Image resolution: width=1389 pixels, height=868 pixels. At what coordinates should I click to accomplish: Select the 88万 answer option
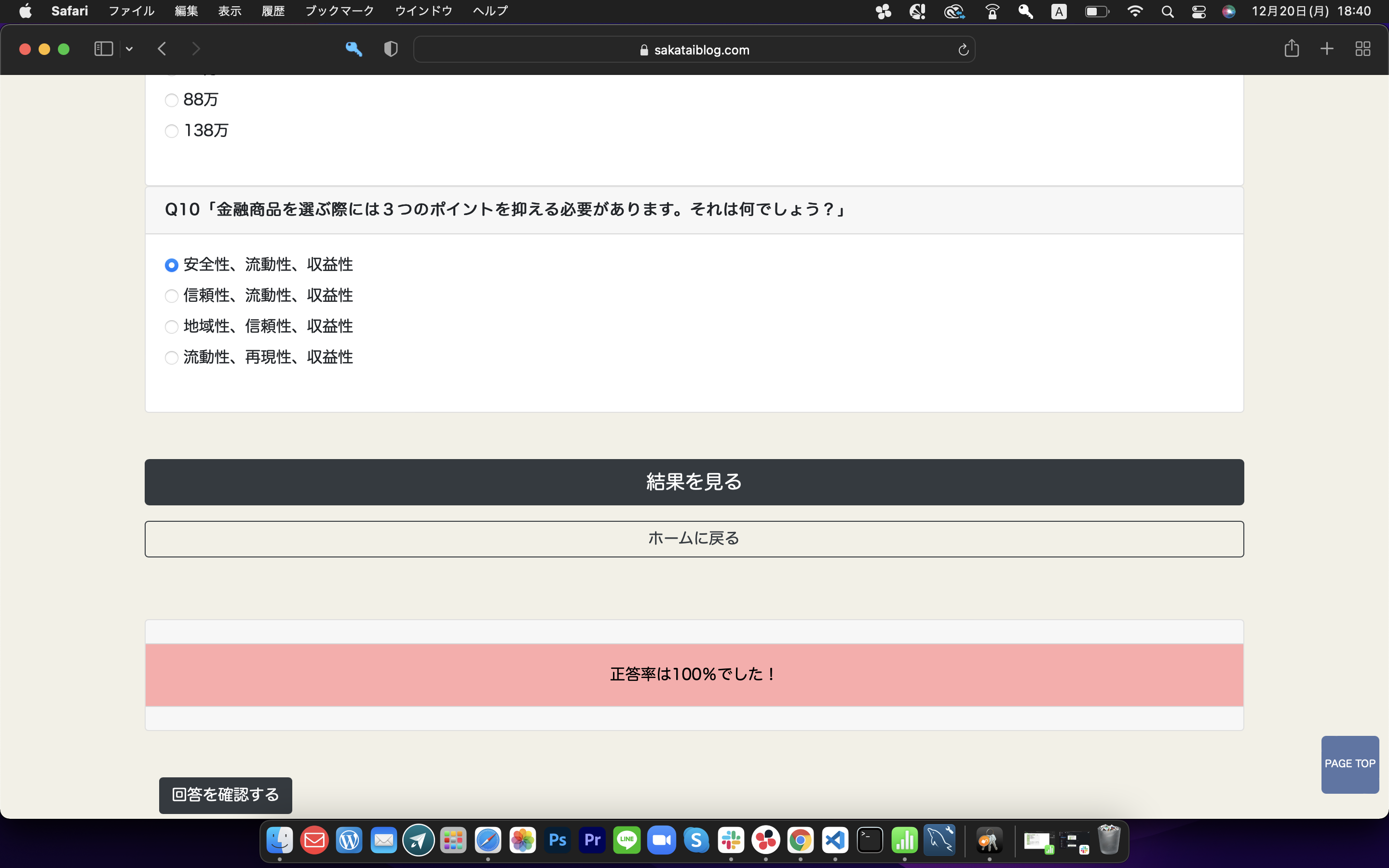point(171,100)
